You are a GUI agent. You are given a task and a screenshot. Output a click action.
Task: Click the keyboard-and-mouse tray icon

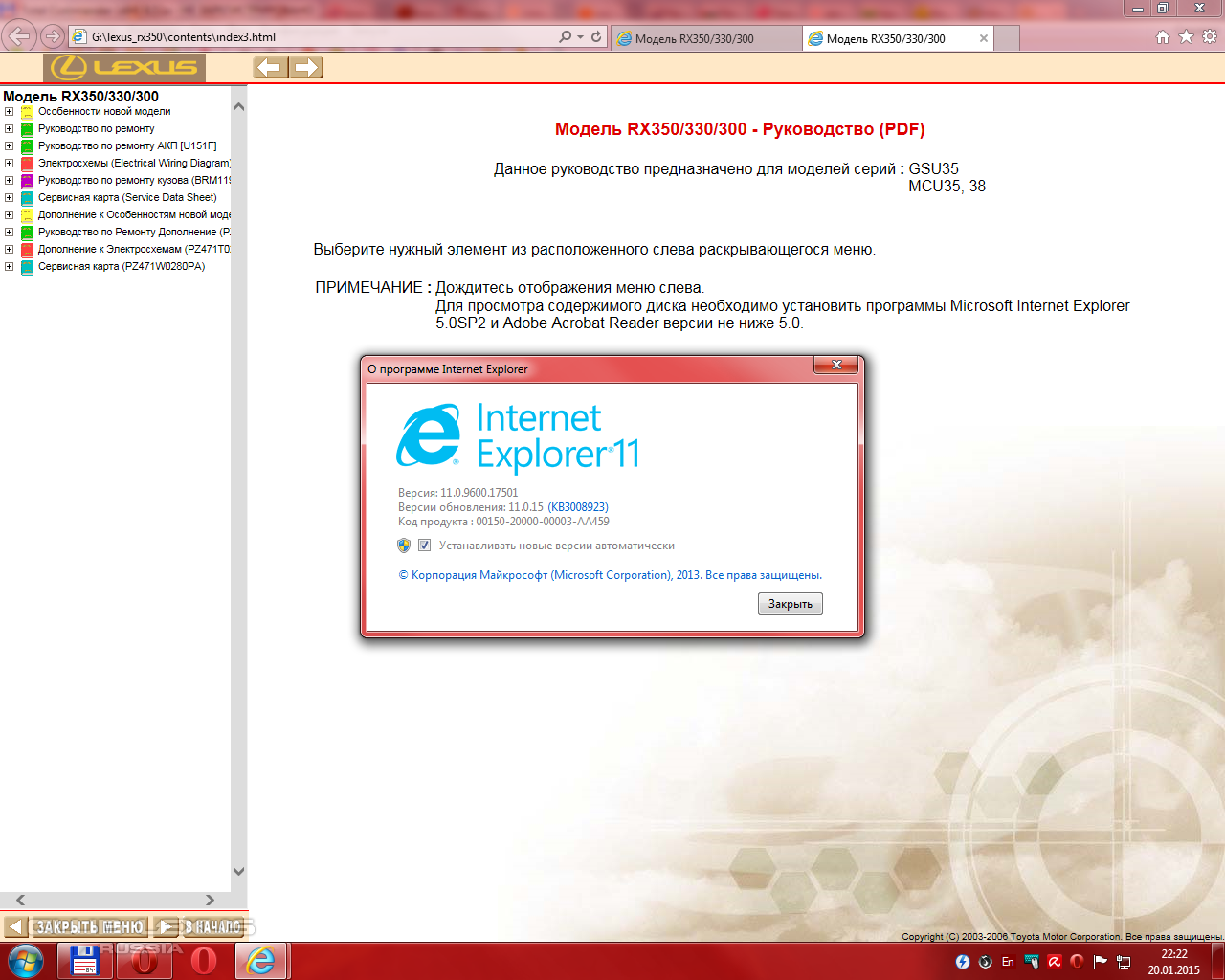[1031, 961]
